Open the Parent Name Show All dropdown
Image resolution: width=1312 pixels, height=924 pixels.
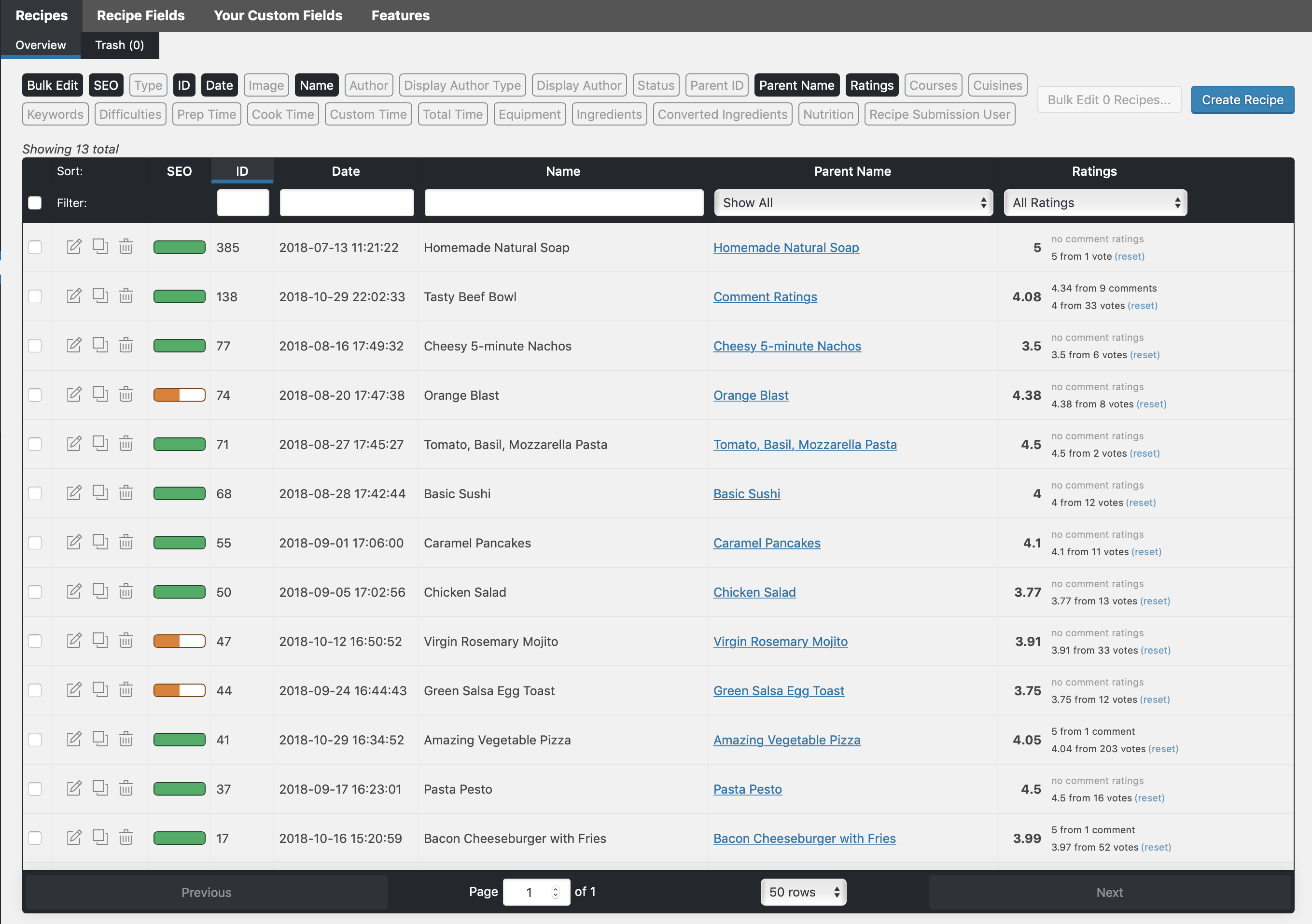[853, 203]
